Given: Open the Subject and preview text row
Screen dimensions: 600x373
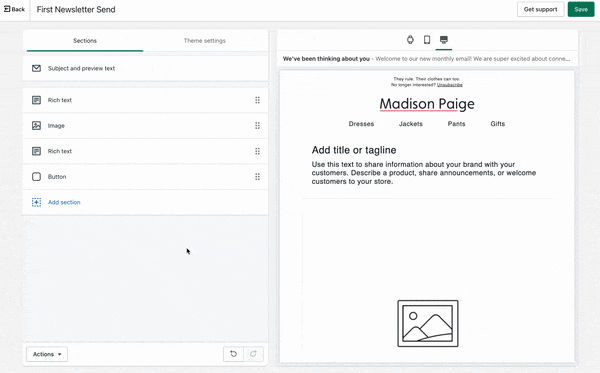Looking at the screenshot, I should 145,68.
